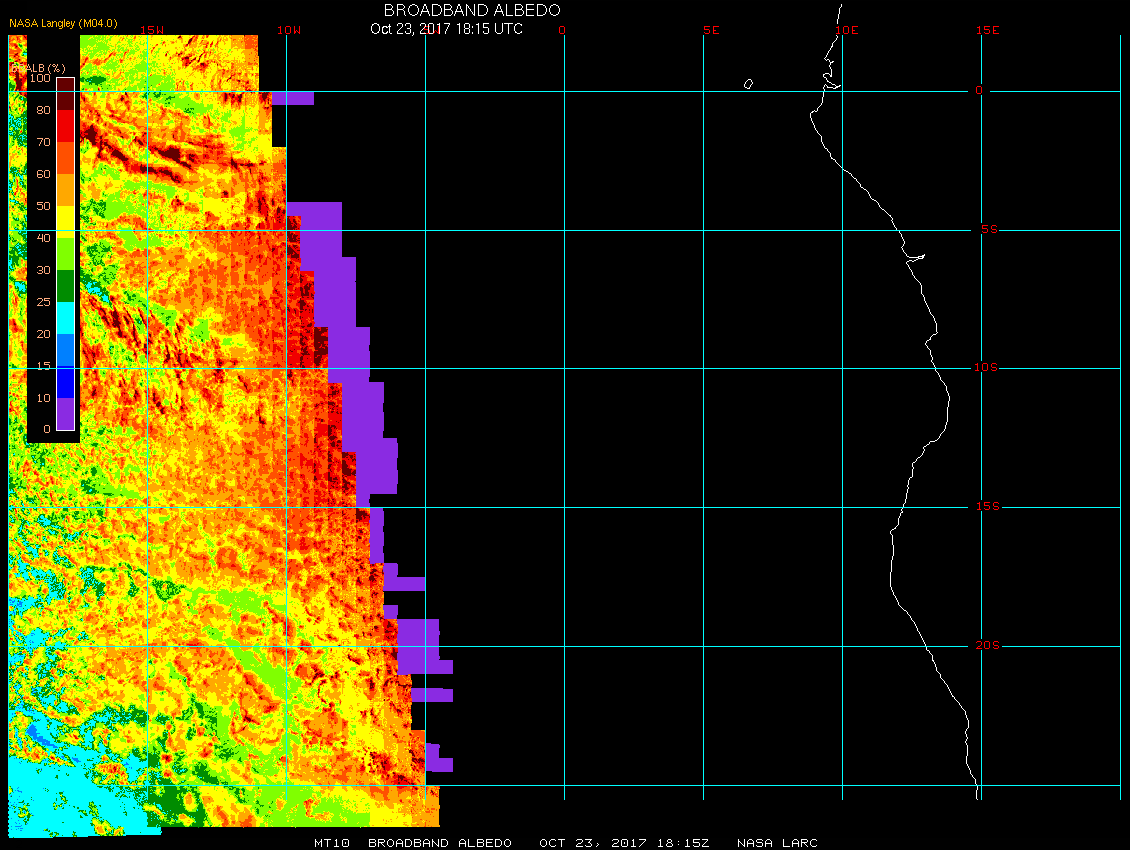Click the legend value 20

coord(44,334)
